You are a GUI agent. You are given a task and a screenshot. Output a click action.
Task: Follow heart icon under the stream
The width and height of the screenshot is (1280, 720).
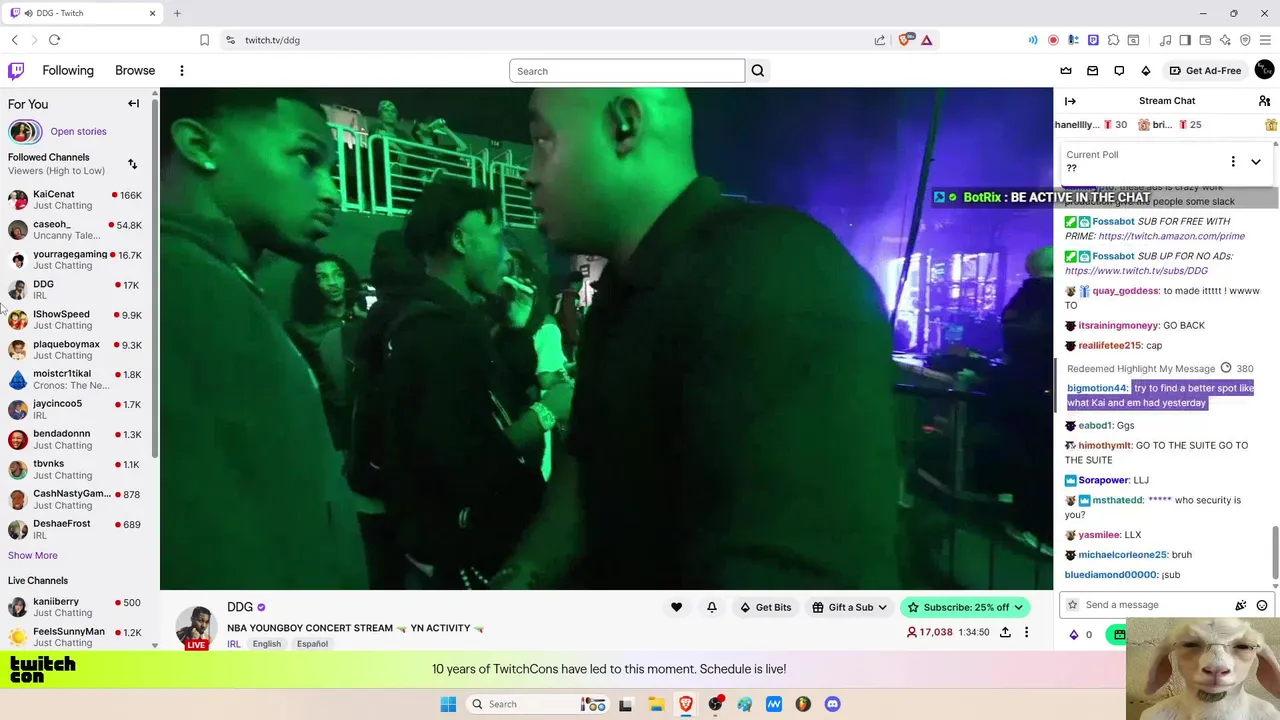tap(676, 607)
